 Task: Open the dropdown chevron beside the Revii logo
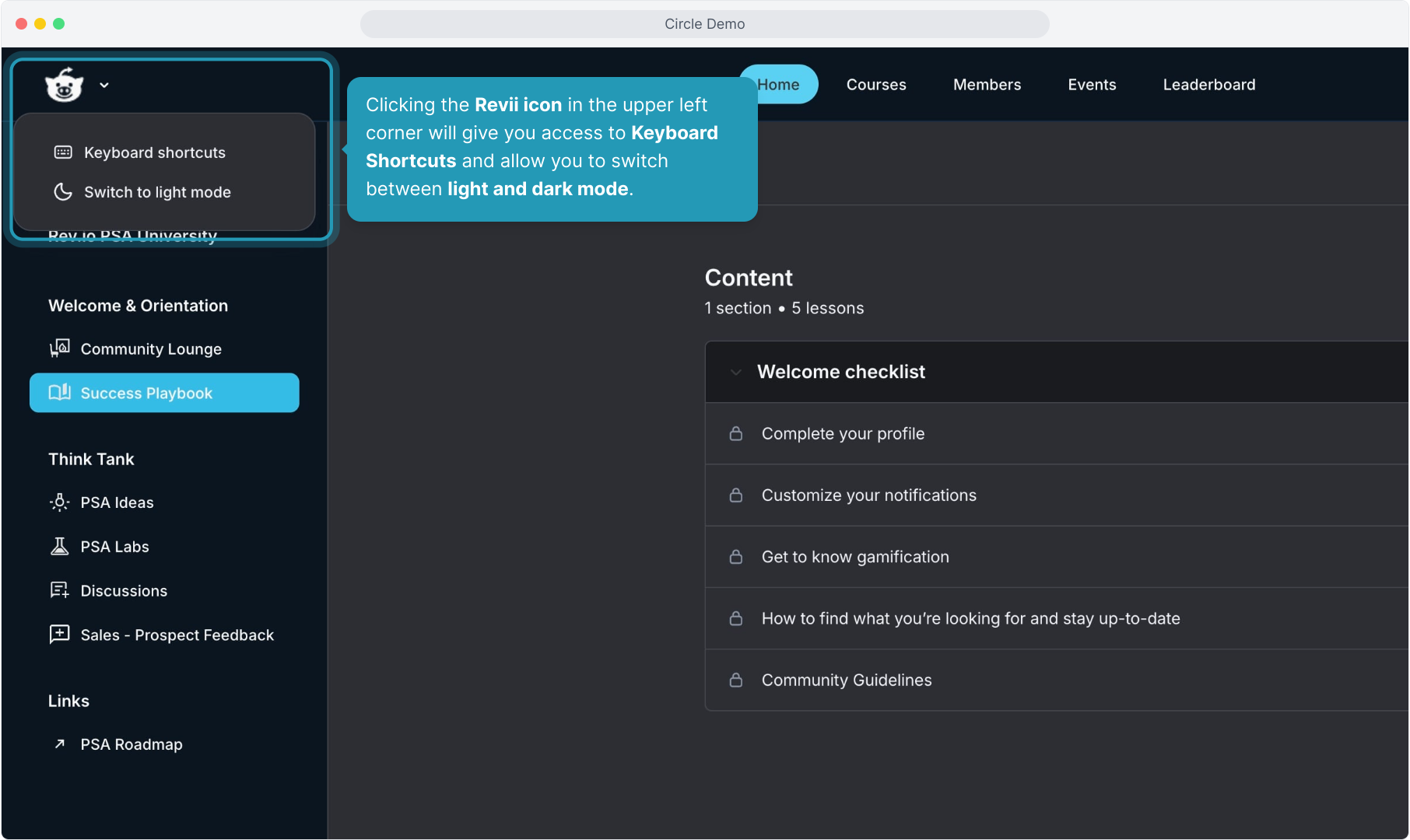[104, 86]
